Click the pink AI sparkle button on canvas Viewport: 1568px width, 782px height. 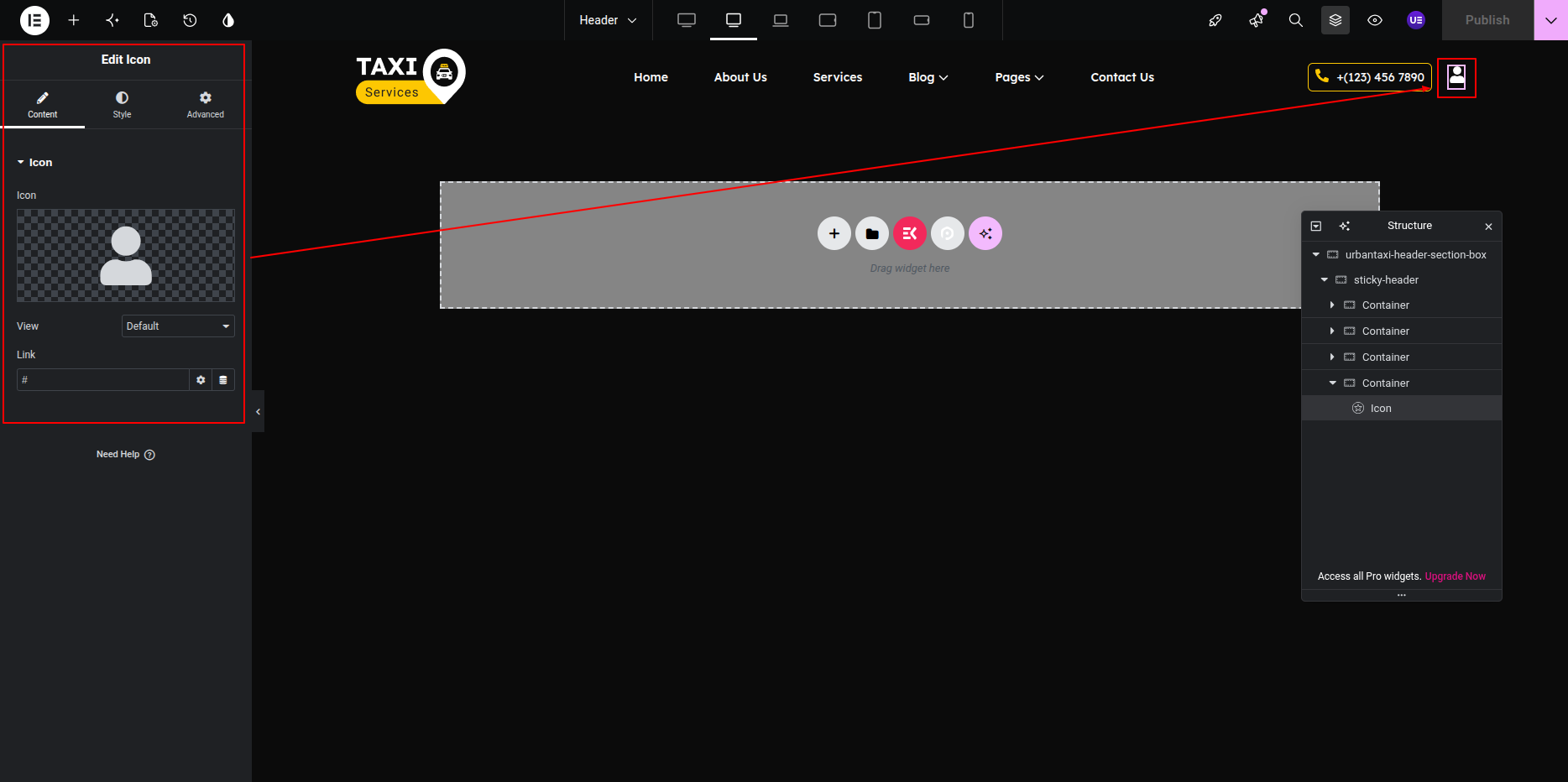(x=985, y=233)
